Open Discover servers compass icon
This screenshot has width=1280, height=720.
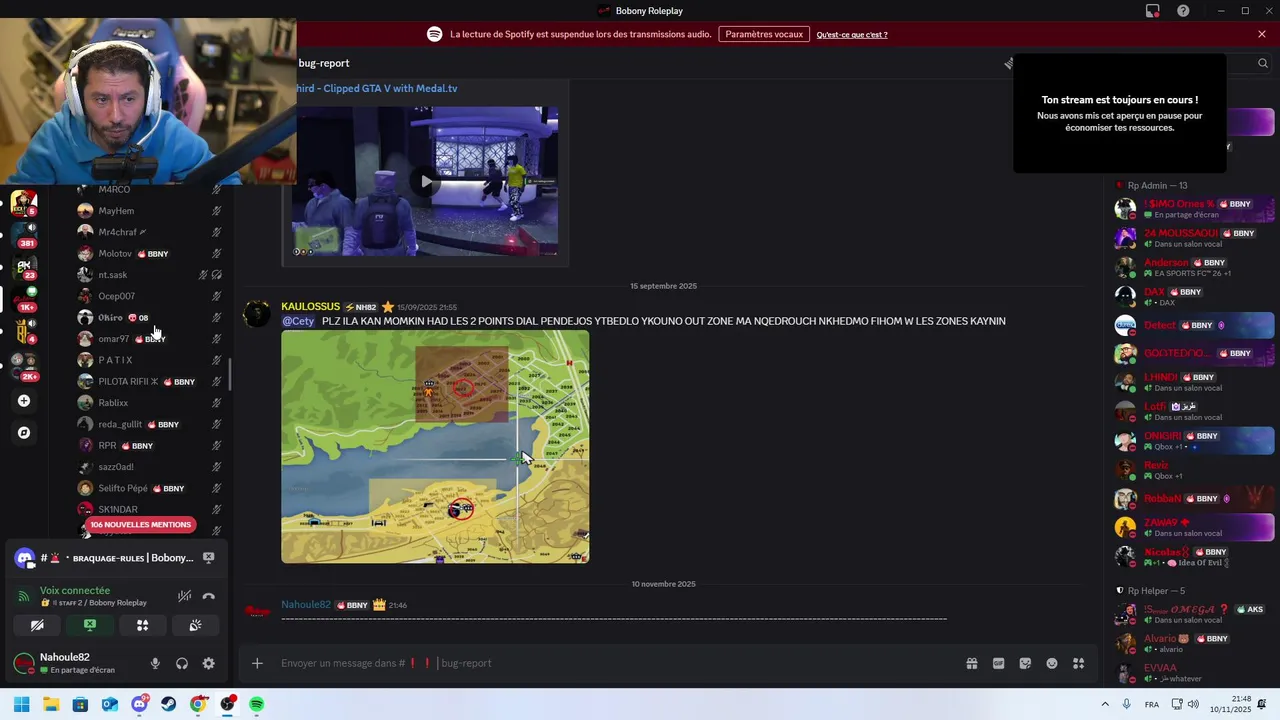pyautogui.click(x=24, y=433)
